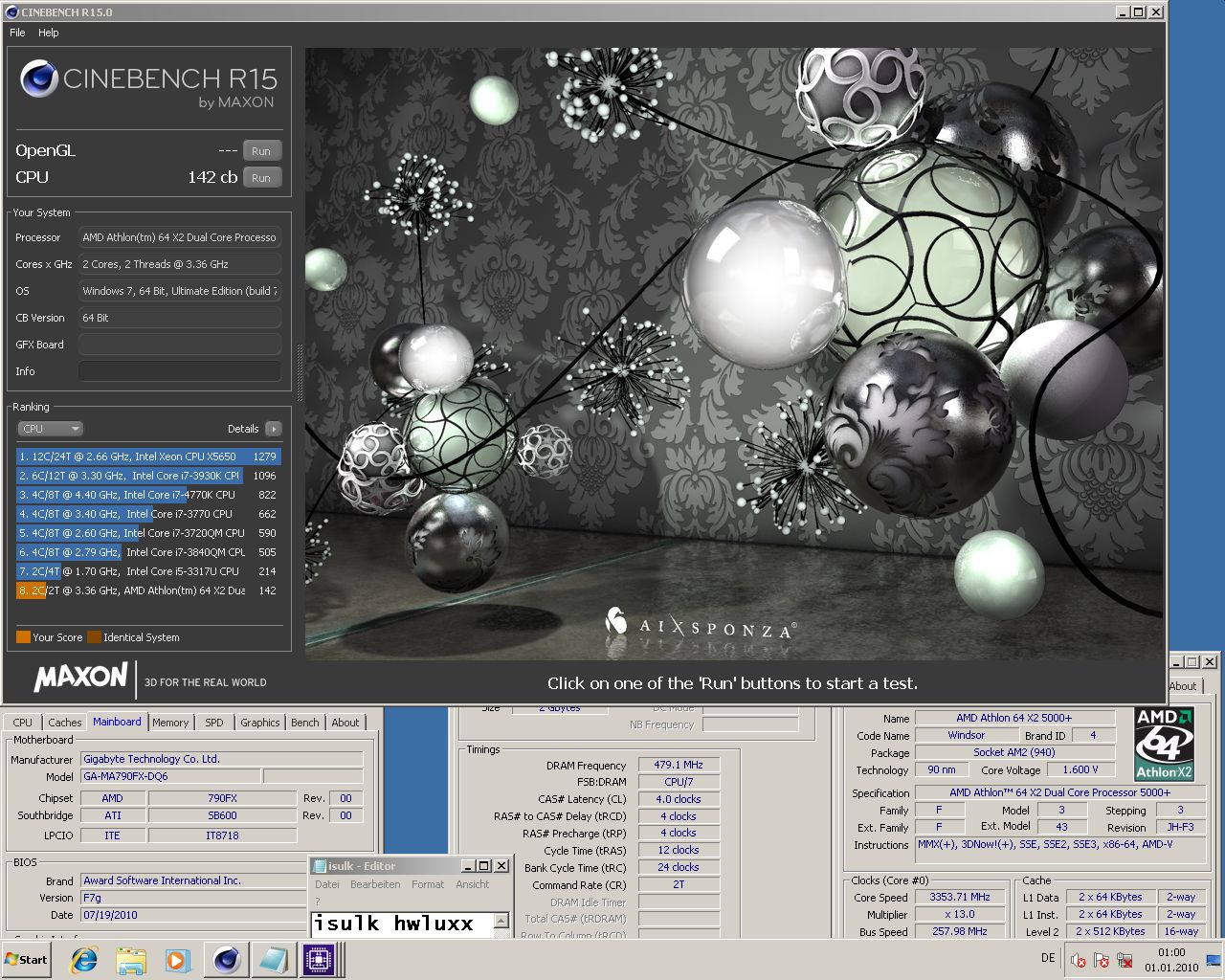Select ranking row Core i7-4770K 822
The width and height of the screenshot is (1225, 980).
point(148,495)
